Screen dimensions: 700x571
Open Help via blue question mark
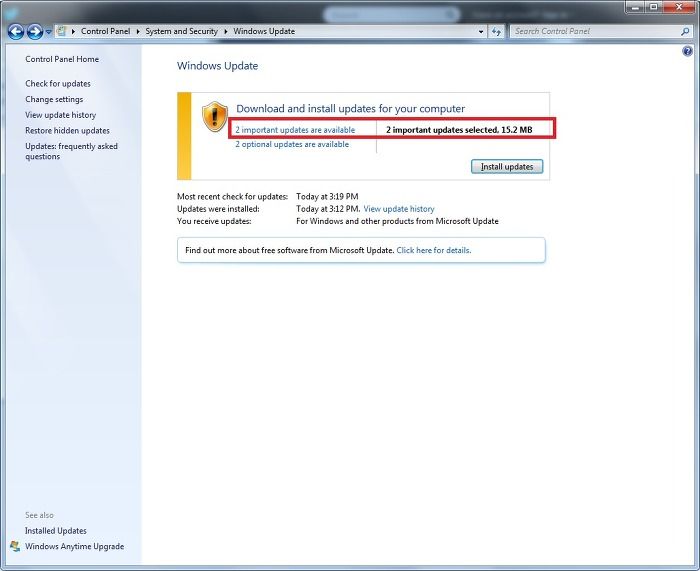688,51
